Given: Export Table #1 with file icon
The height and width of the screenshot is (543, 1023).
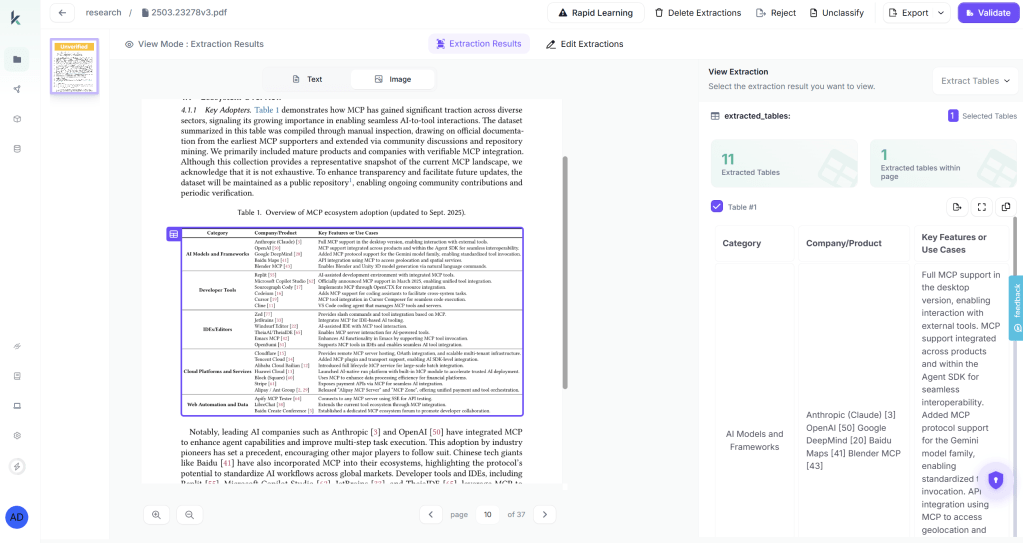Looking at the screenshot, I should [957, 207].
